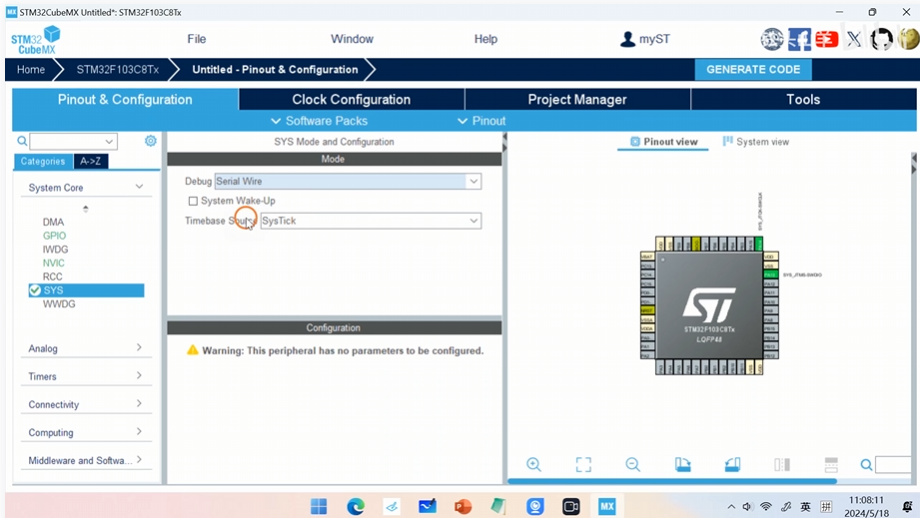Rotate chip clockwise icon
This screenshot has width=920, height=518.
click(x=682, y=465)
